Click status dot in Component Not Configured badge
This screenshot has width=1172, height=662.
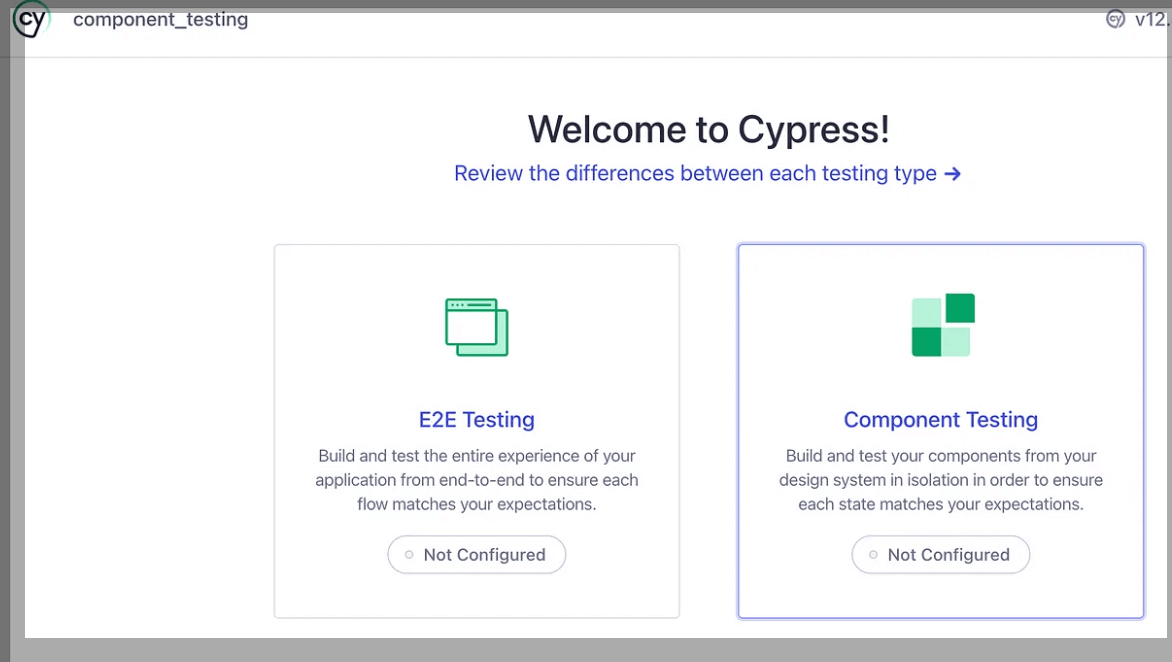point(873,554)
